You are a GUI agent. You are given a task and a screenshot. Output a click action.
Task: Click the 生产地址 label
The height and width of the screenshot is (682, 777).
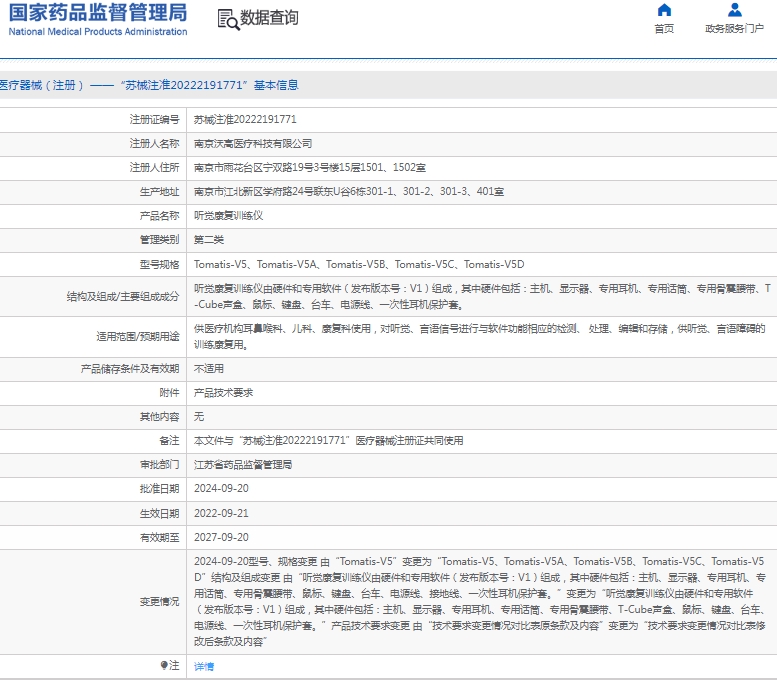click(160, 191)
